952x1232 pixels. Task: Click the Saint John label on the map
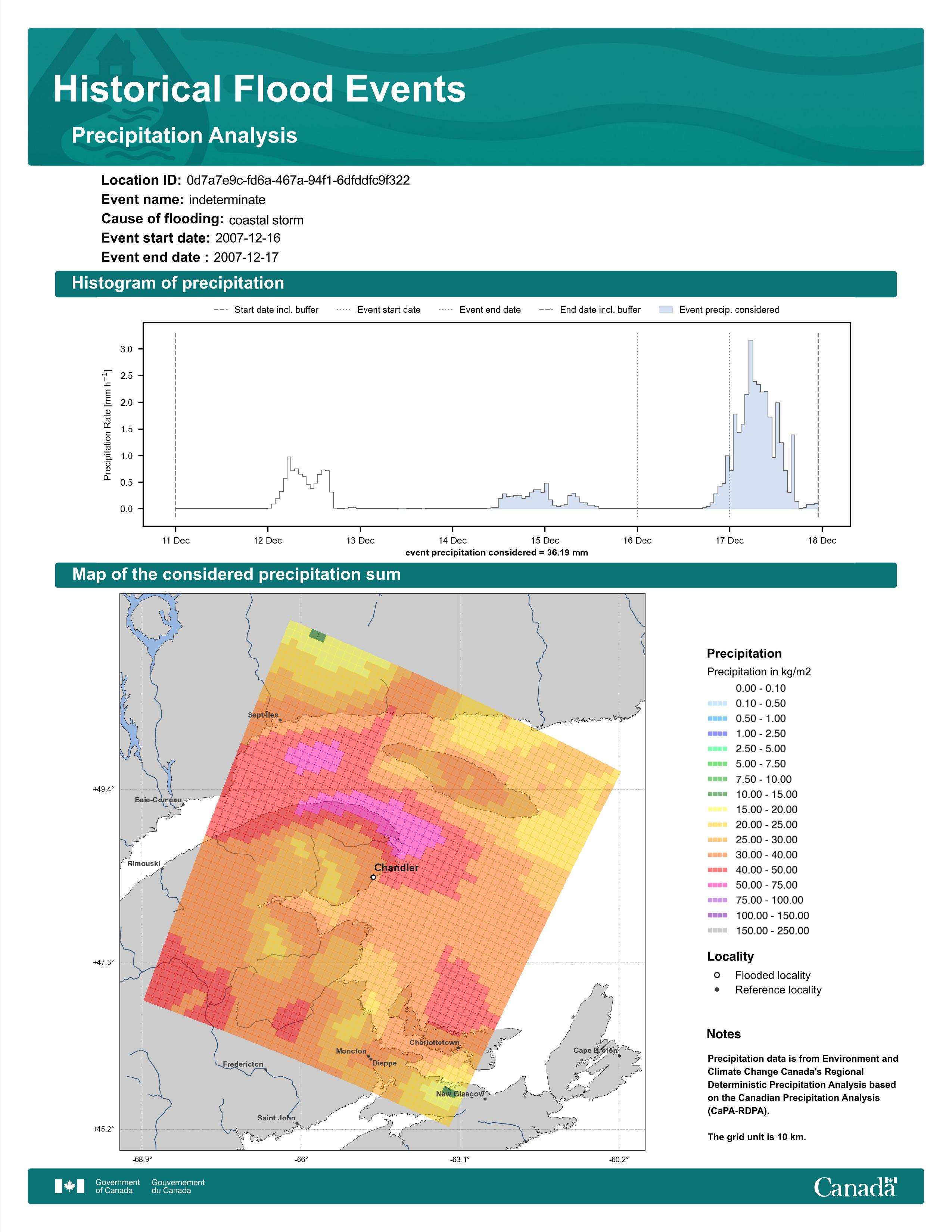[276, 1118]
